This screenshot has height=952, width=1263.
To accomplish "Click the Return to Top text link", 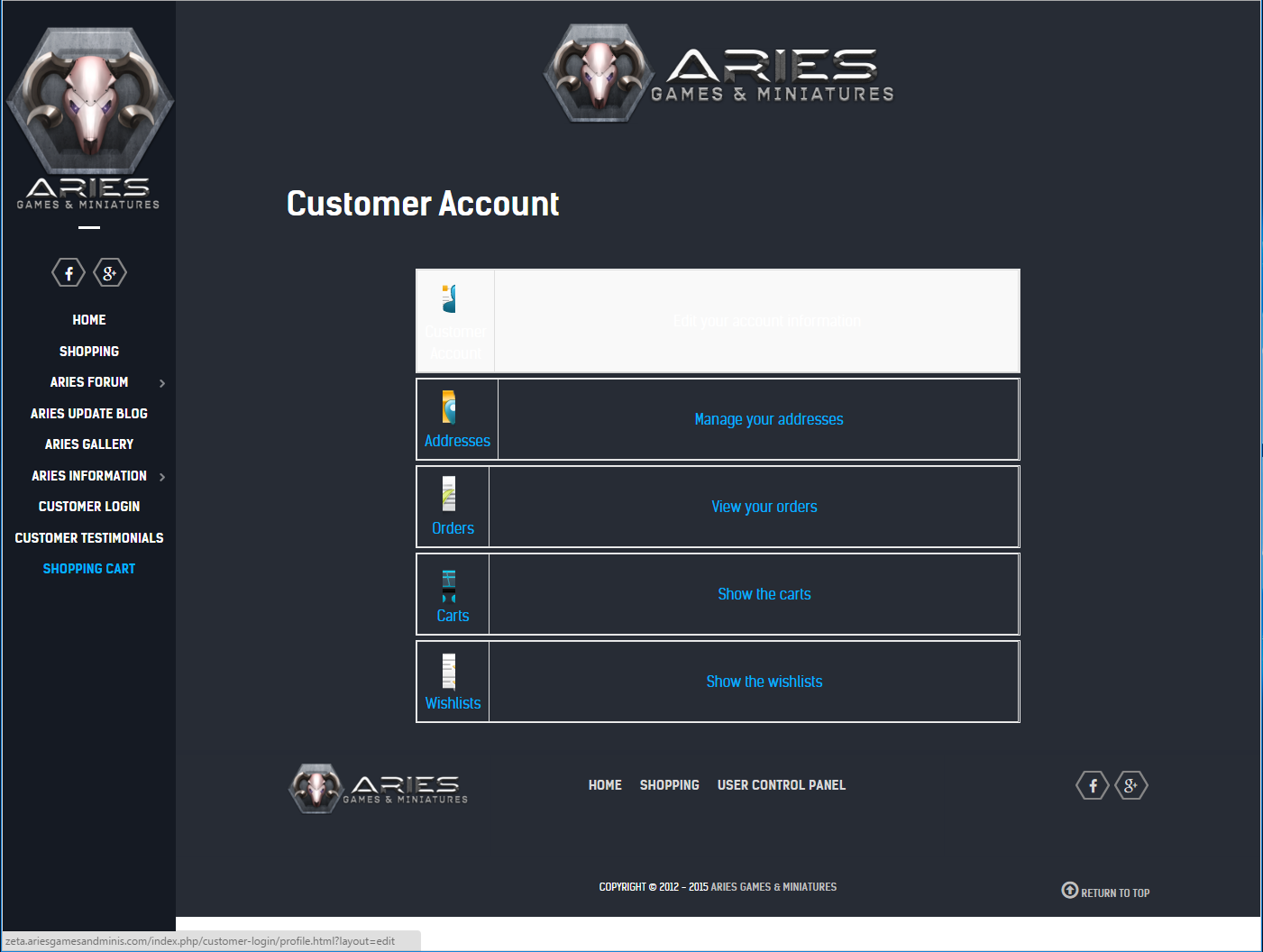I will tap(1115, 893).
